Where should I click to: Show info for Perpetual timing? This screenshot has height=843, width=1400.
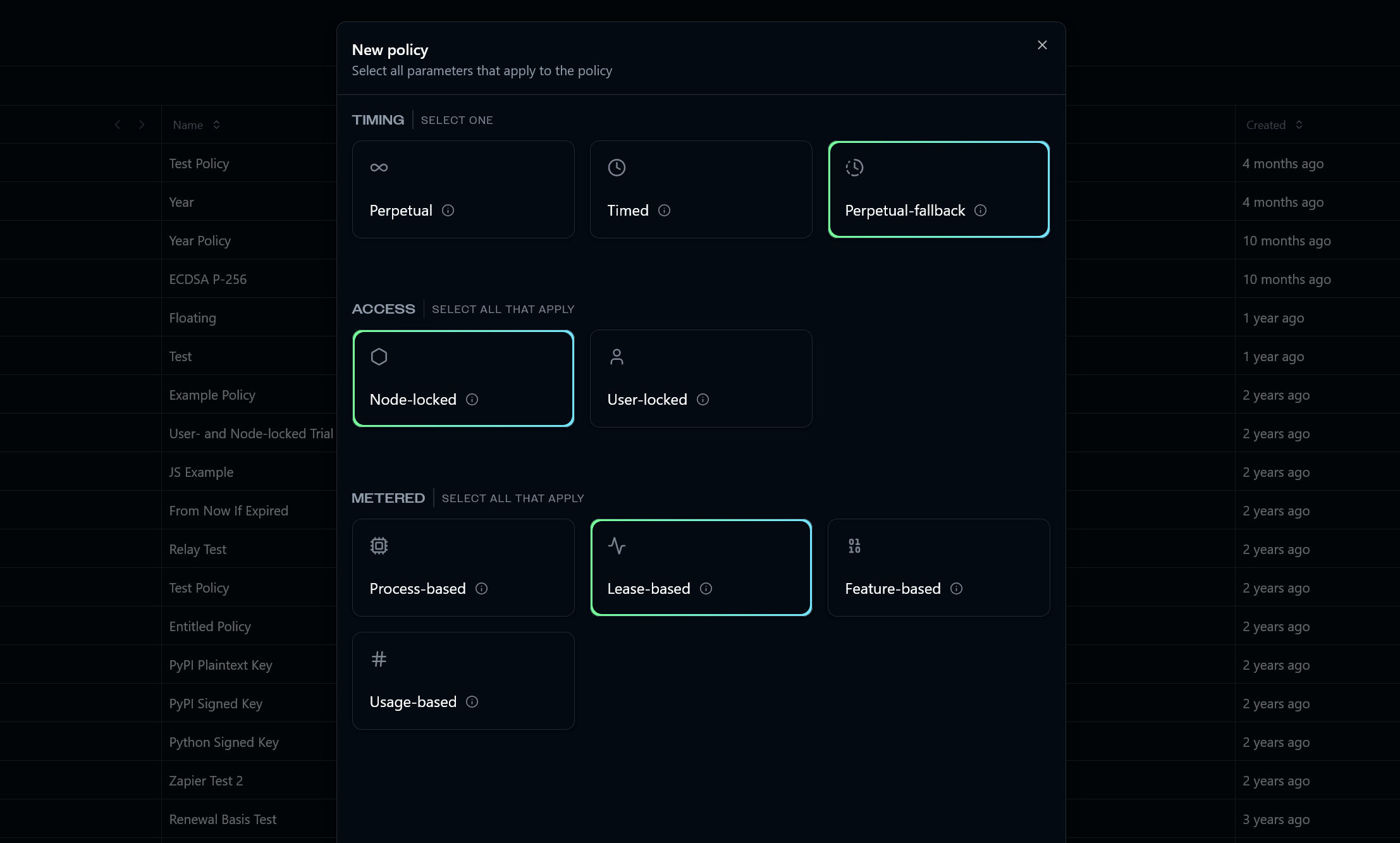(448, 211)
